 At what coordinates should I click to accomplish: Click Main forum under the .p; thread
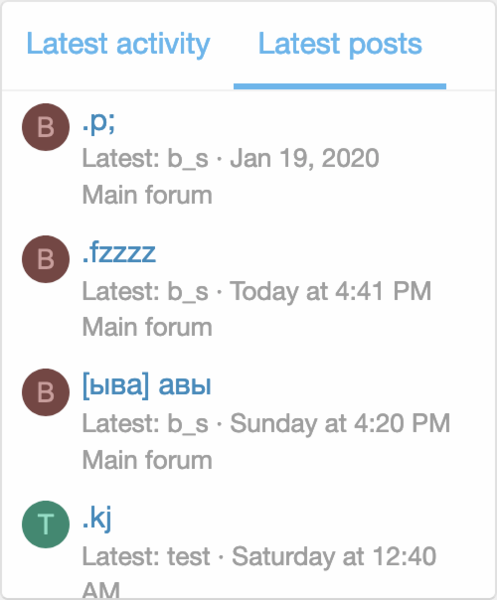[x=147, y=195]
